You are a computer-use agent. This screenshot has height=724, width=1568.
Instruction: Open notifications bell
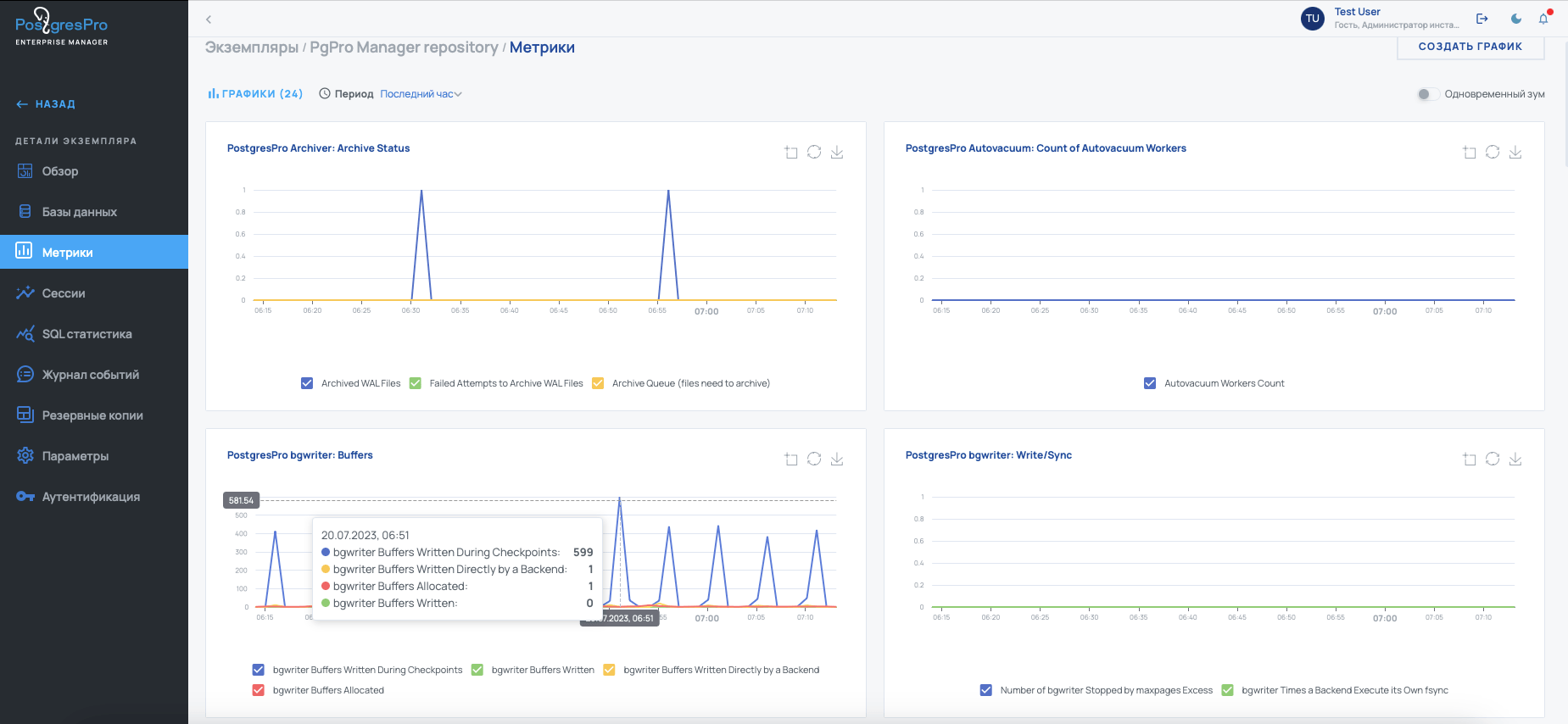pyautogui.click(x=1543, y=19)
